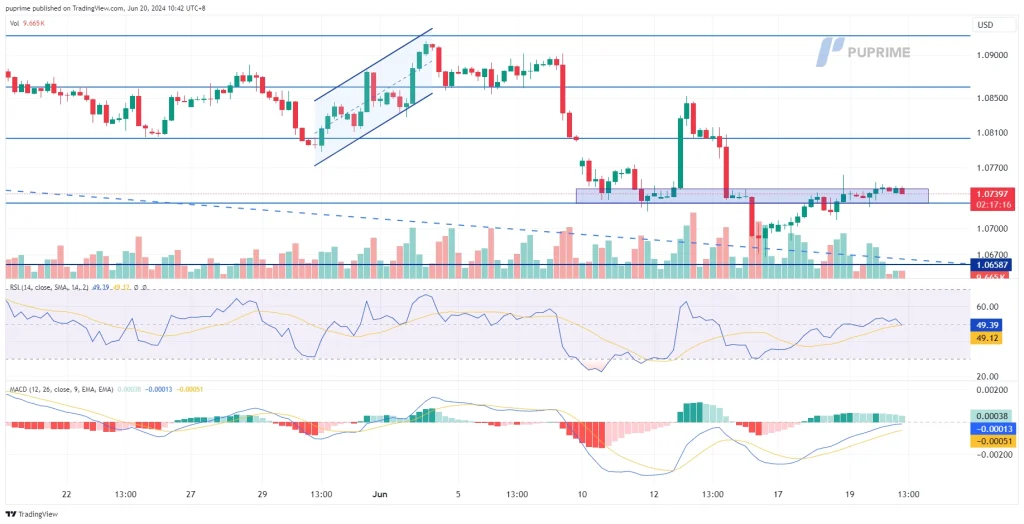Select the dashed descending trendline
This screenshot has height=524, width=1024.
300,215
